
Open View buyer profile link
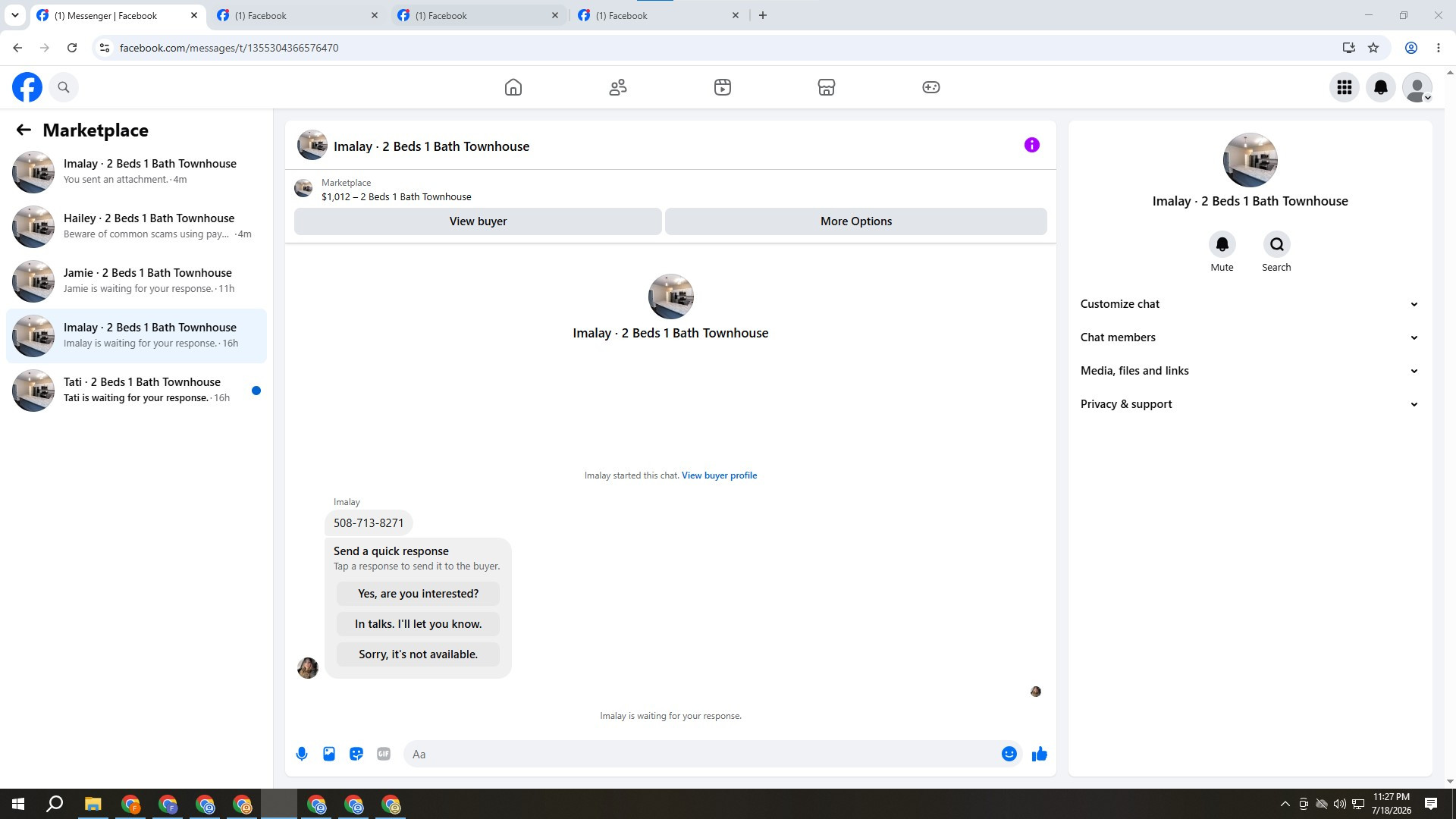[719, 475]
